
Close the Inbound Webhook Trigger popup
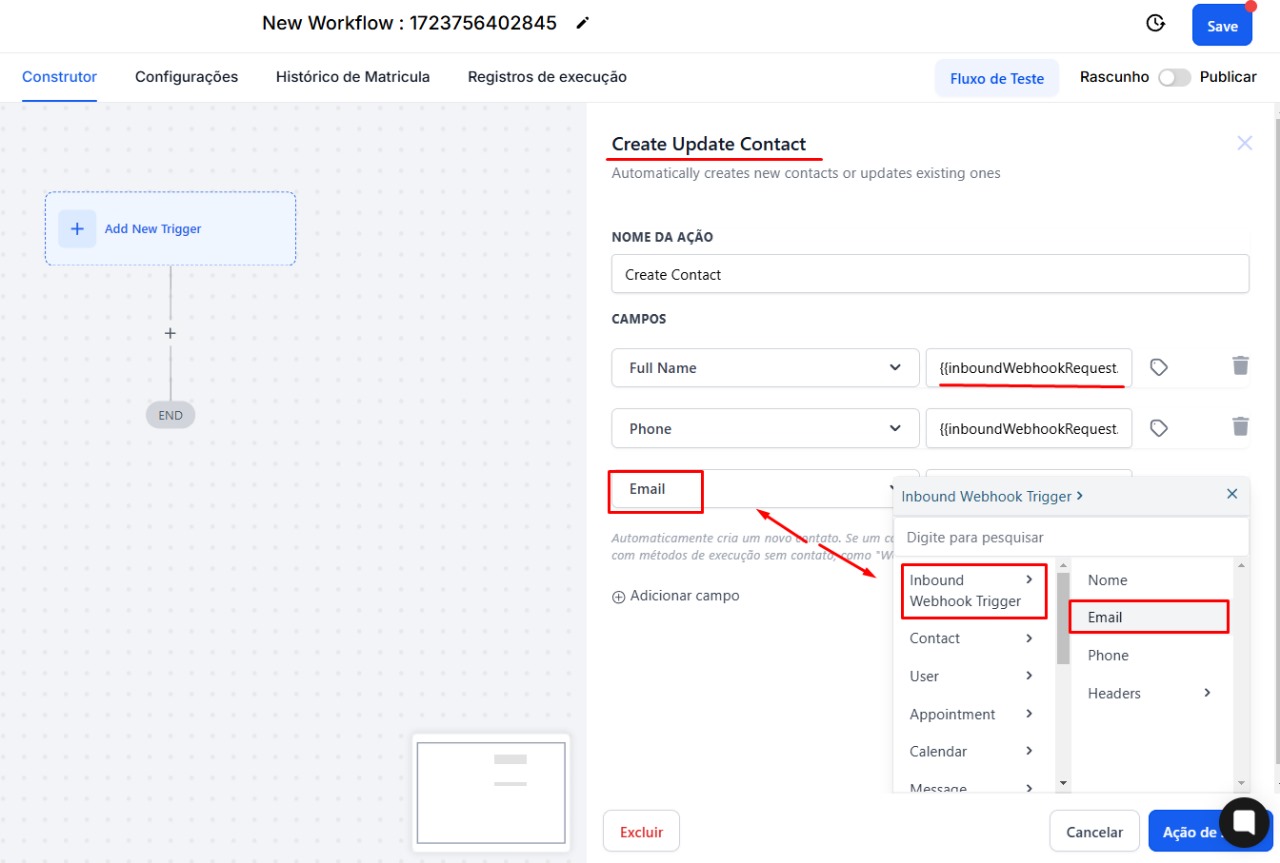(1232, 494)
